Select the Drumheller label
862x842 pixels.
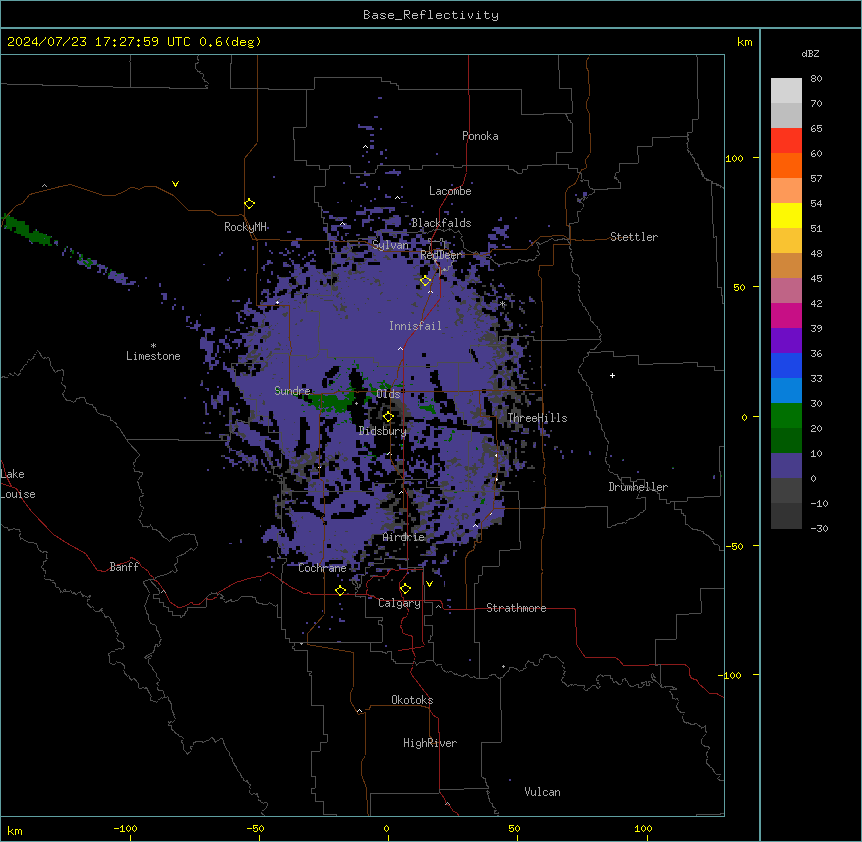pos(638,487)
